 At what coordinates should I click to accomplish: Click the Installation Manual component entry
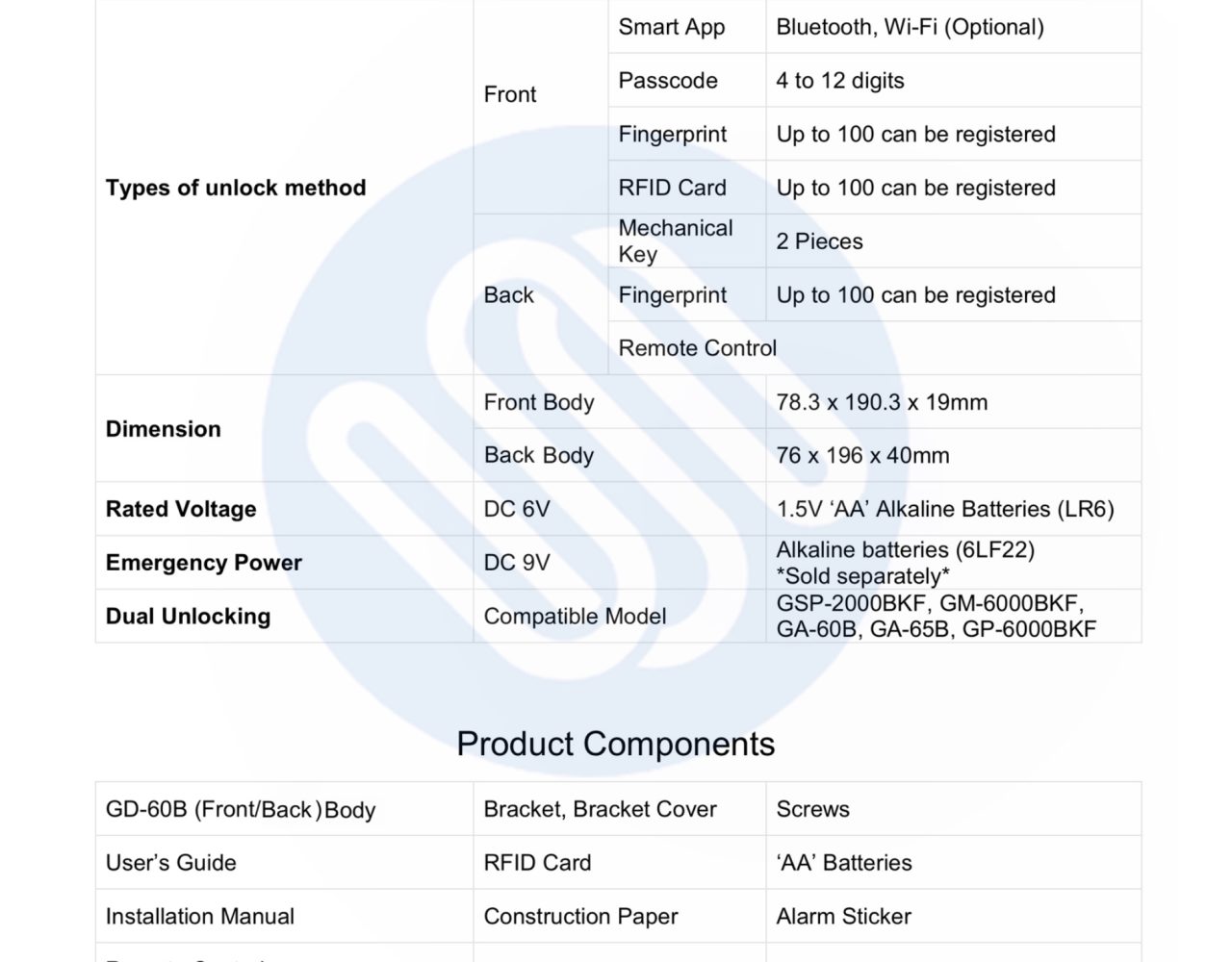(x=200, y=917)
